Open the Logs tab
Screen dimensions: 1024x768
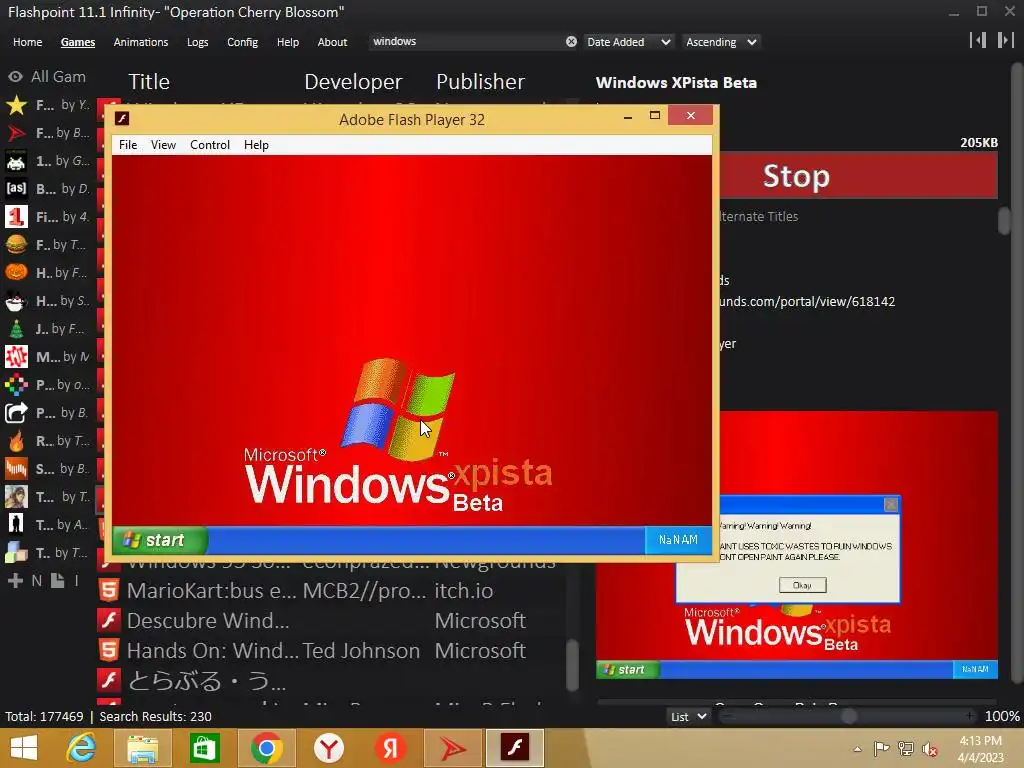click(x=197, y=42)
